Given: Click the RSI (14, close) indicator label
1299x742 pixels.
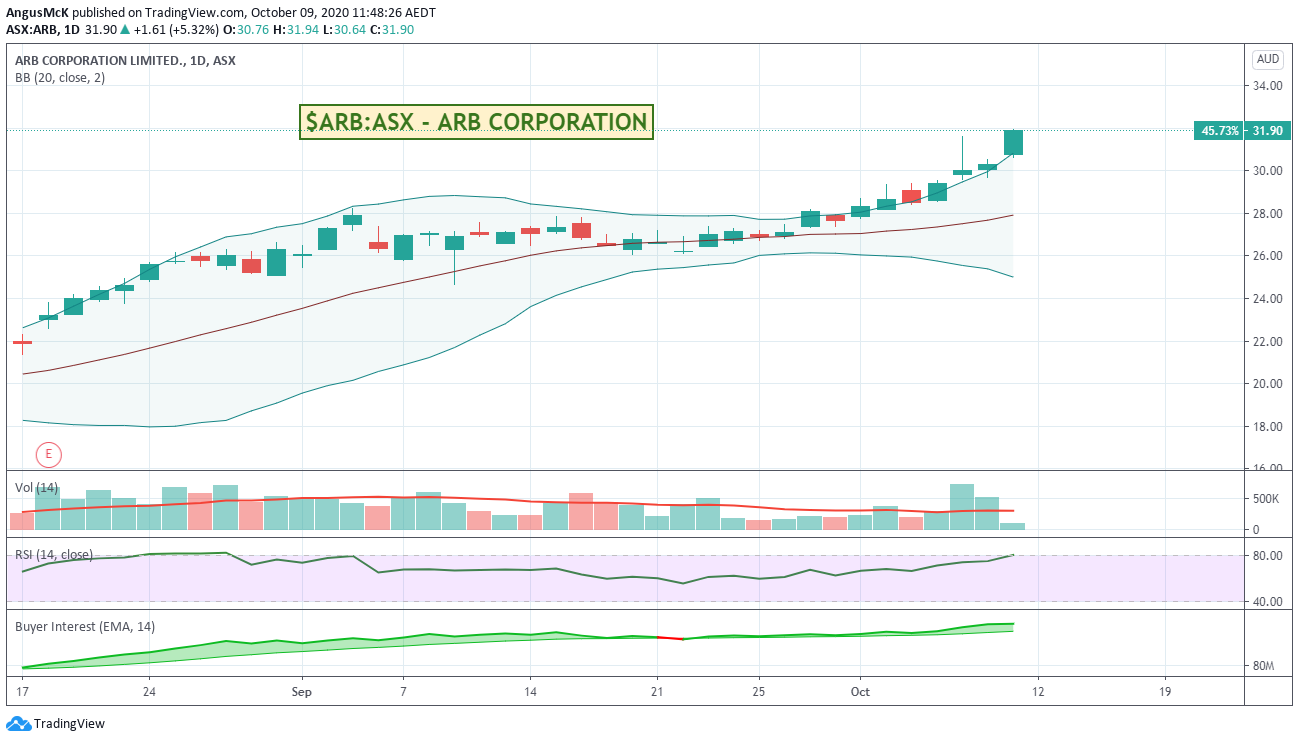Looking at the screenshot, I should pyautogui.click(x=54, y=554).
